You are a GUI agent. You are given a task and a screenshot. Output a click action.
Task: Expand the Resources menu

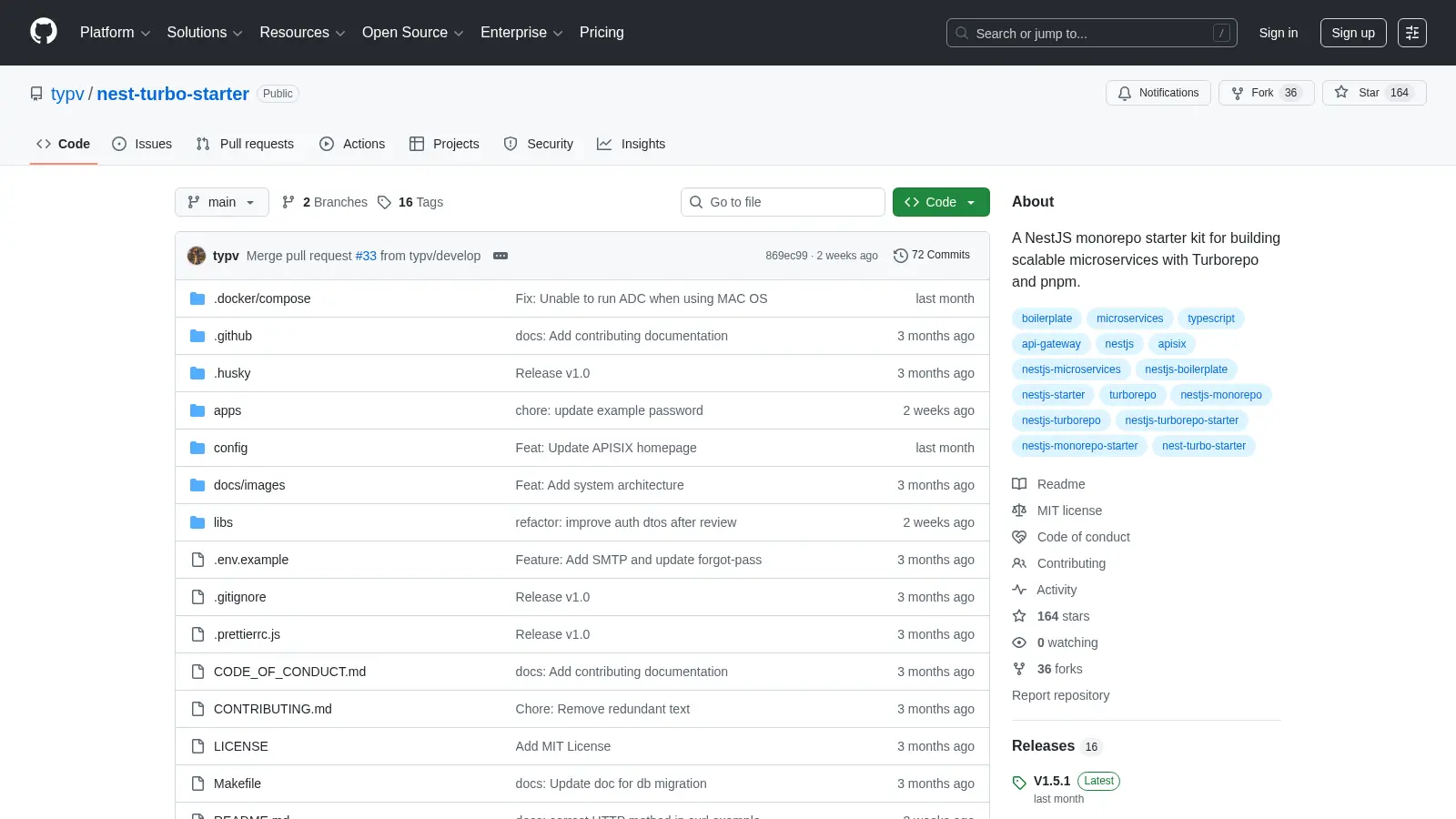(x=302, y=33)
